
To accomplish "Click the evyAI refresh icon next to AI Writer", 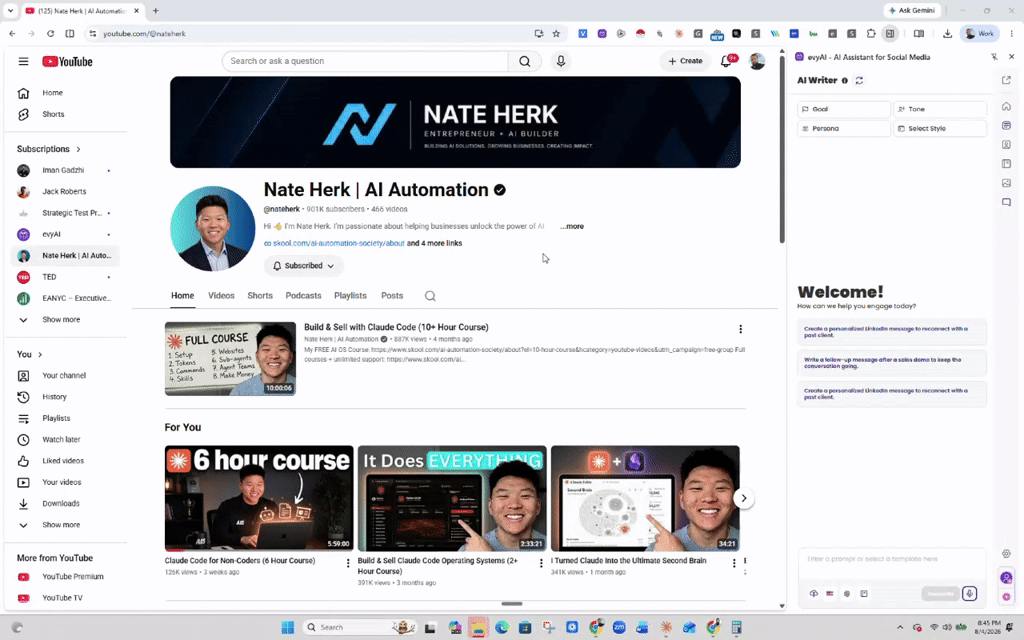I will click(859, 80).
